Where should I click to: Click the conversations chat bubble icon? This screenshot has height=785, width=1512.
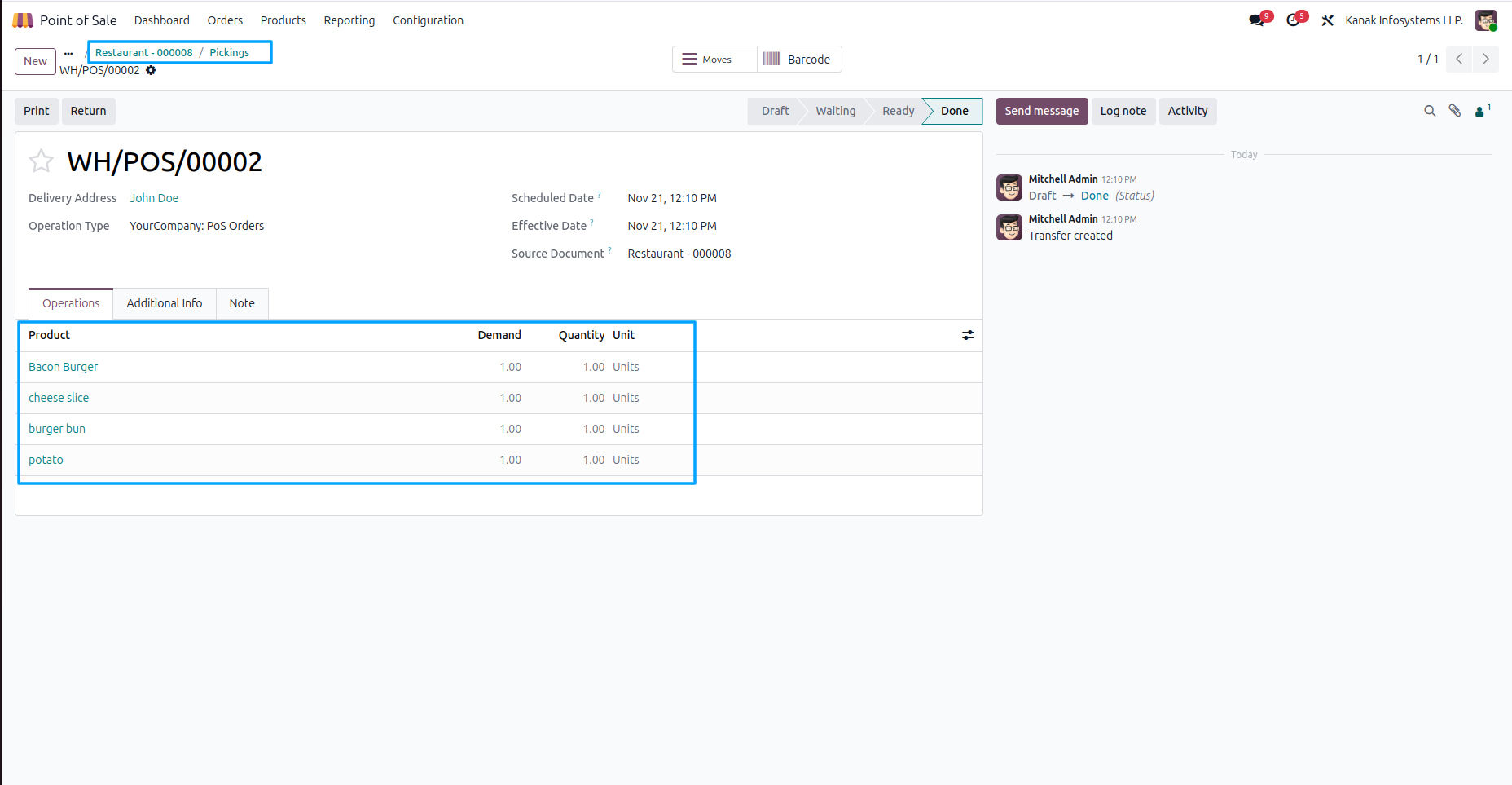point(1257,20)
